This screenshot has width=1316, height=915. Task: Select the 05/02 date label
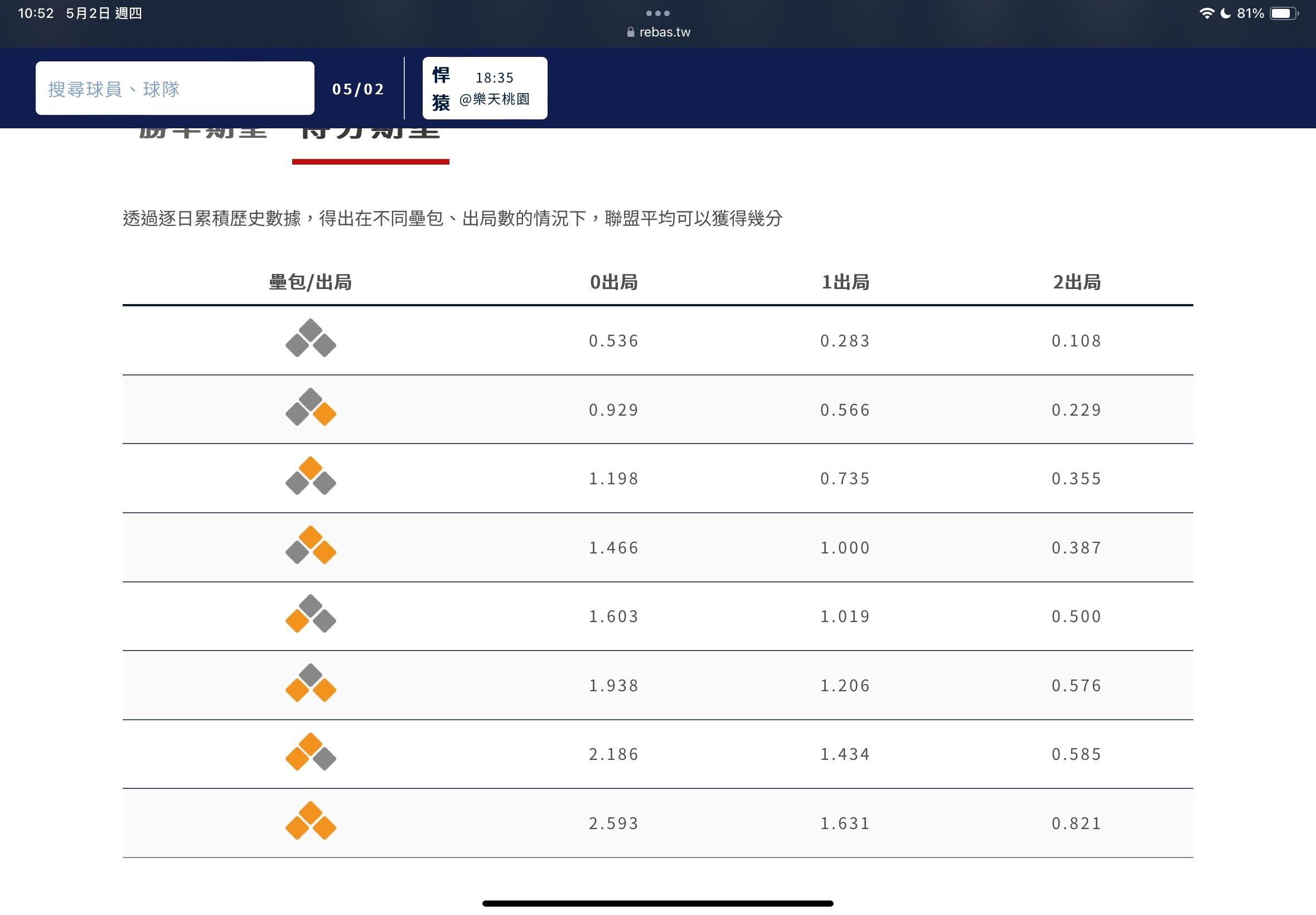pyautogui.click(x=358, y=89)
